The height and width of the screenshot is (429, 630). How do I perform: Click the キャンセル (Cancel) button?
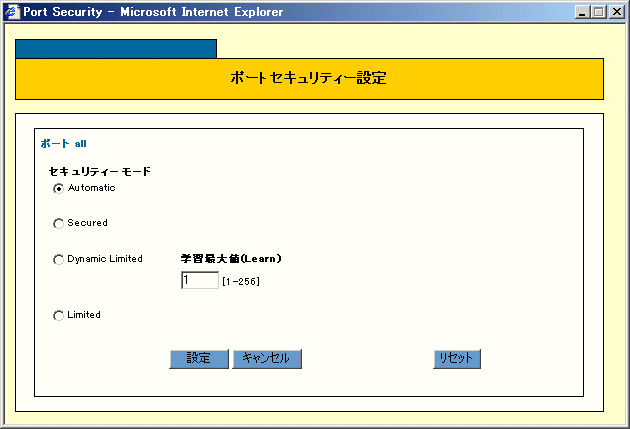(267, 358)
